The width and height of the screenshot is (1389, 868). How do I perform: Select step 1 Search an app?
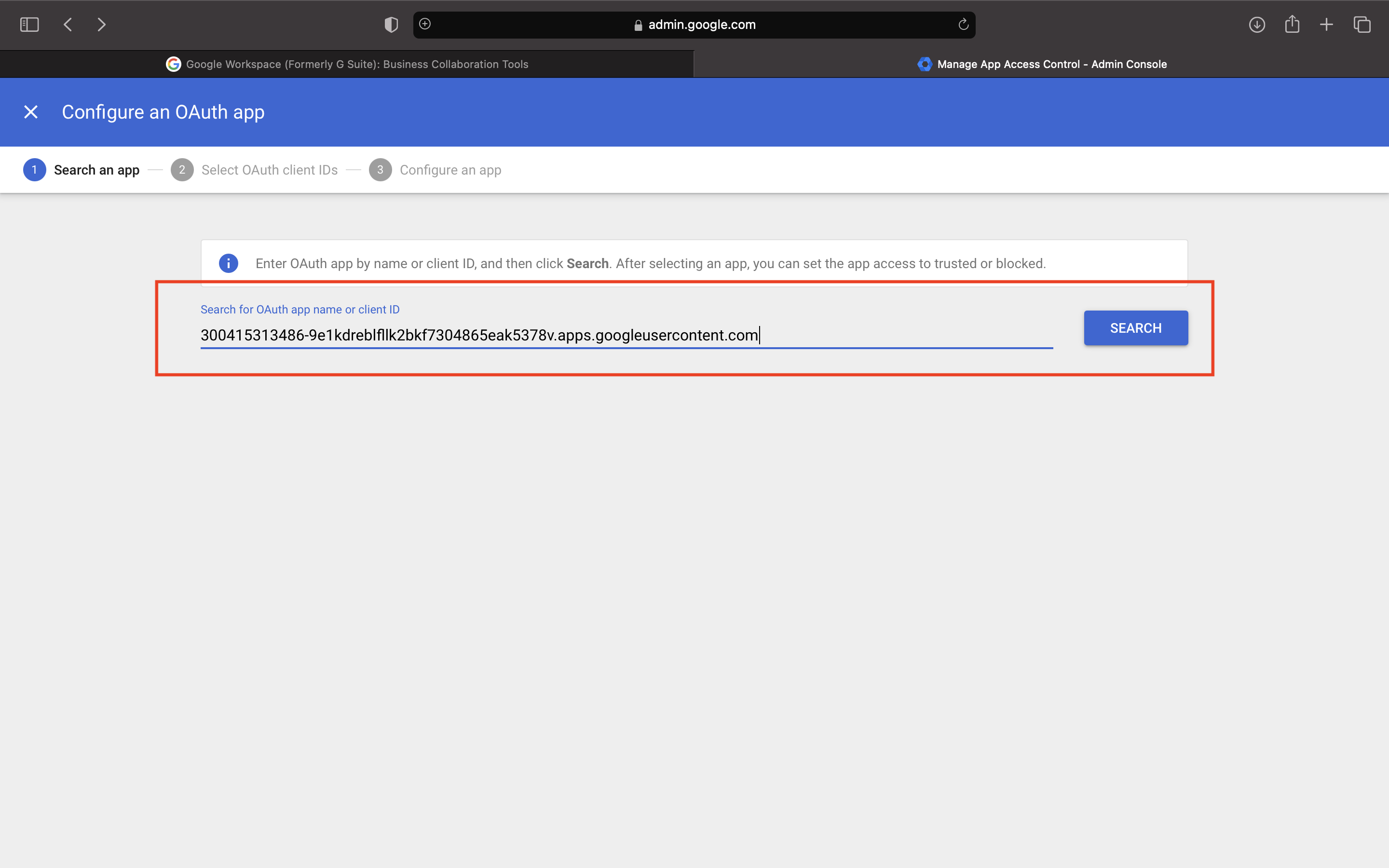82,170
